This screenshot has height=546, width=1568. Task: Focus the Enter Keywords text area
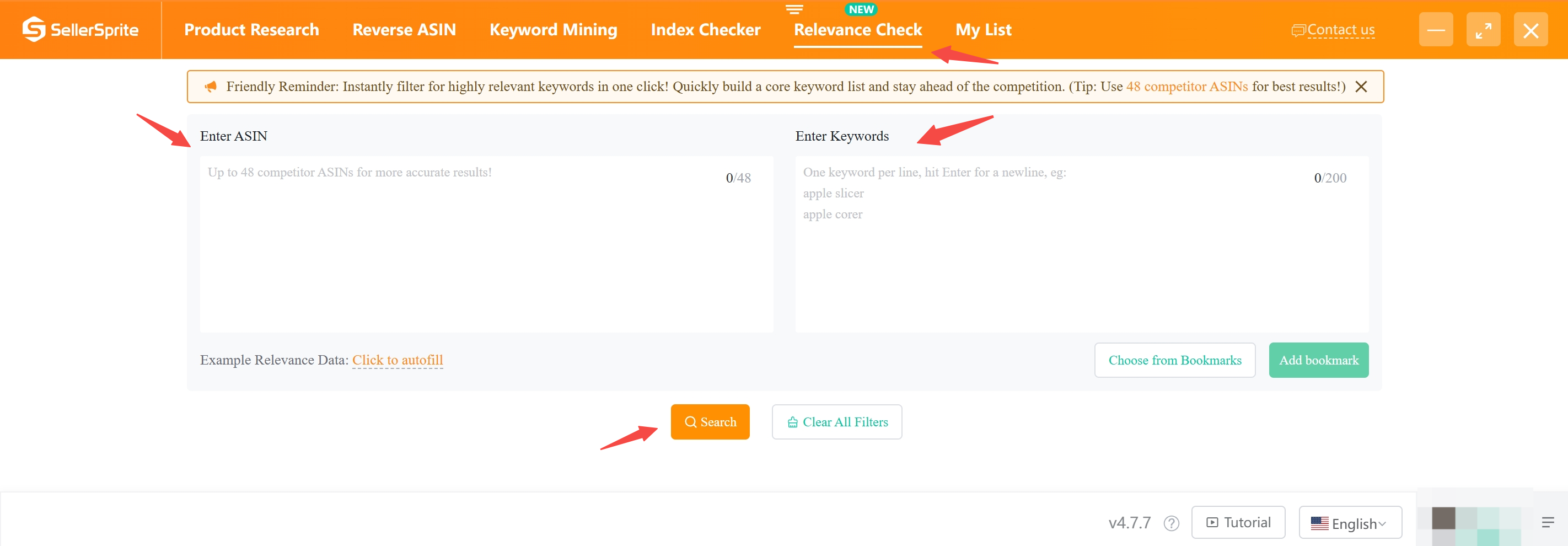pyautogui.click(x=1082, y=244)
